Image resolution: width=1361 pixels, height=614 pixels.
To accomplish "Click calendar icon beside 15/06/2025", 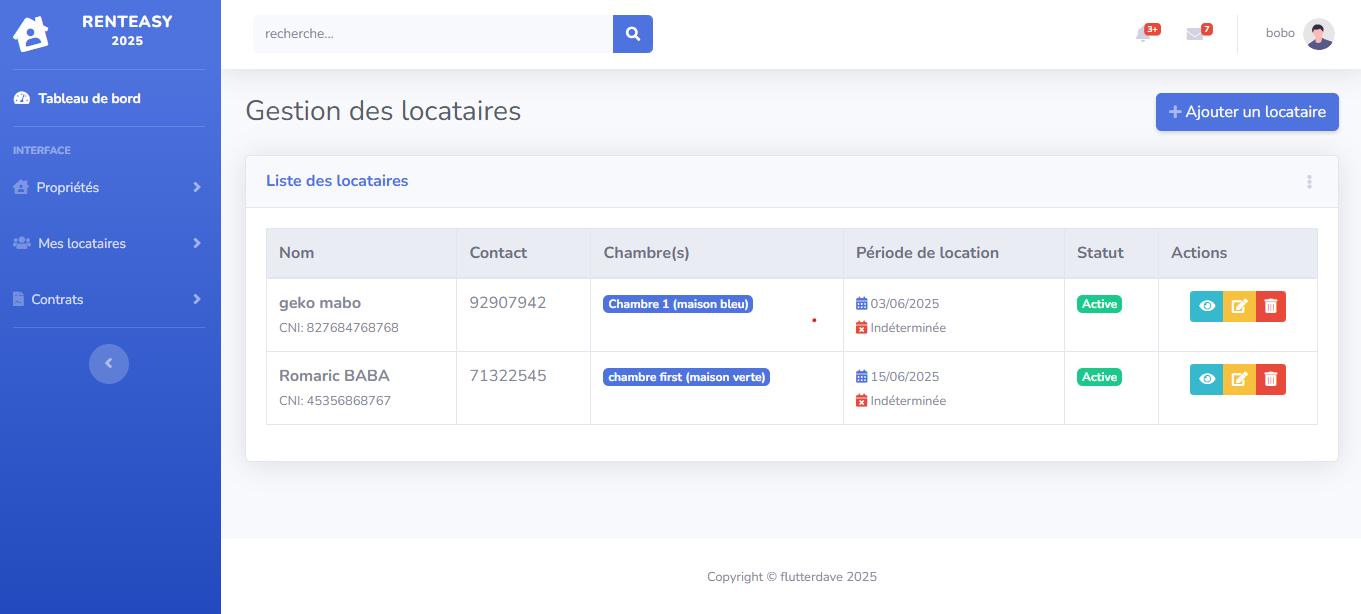I will [862, 376].
